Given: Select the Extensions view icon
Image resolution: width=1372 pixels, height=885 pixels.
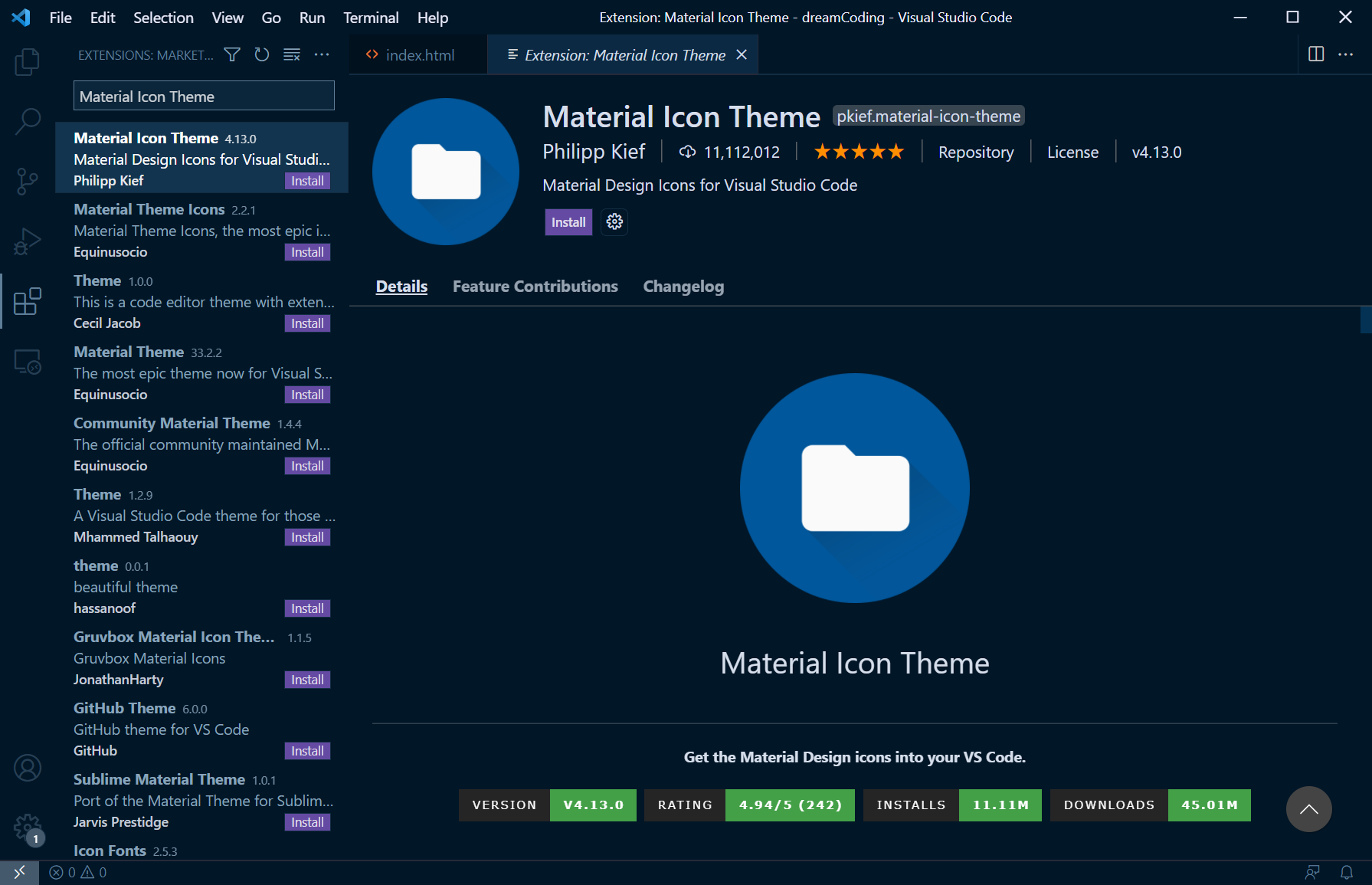Looking at the screenshot, I should (x=28, y=301).
